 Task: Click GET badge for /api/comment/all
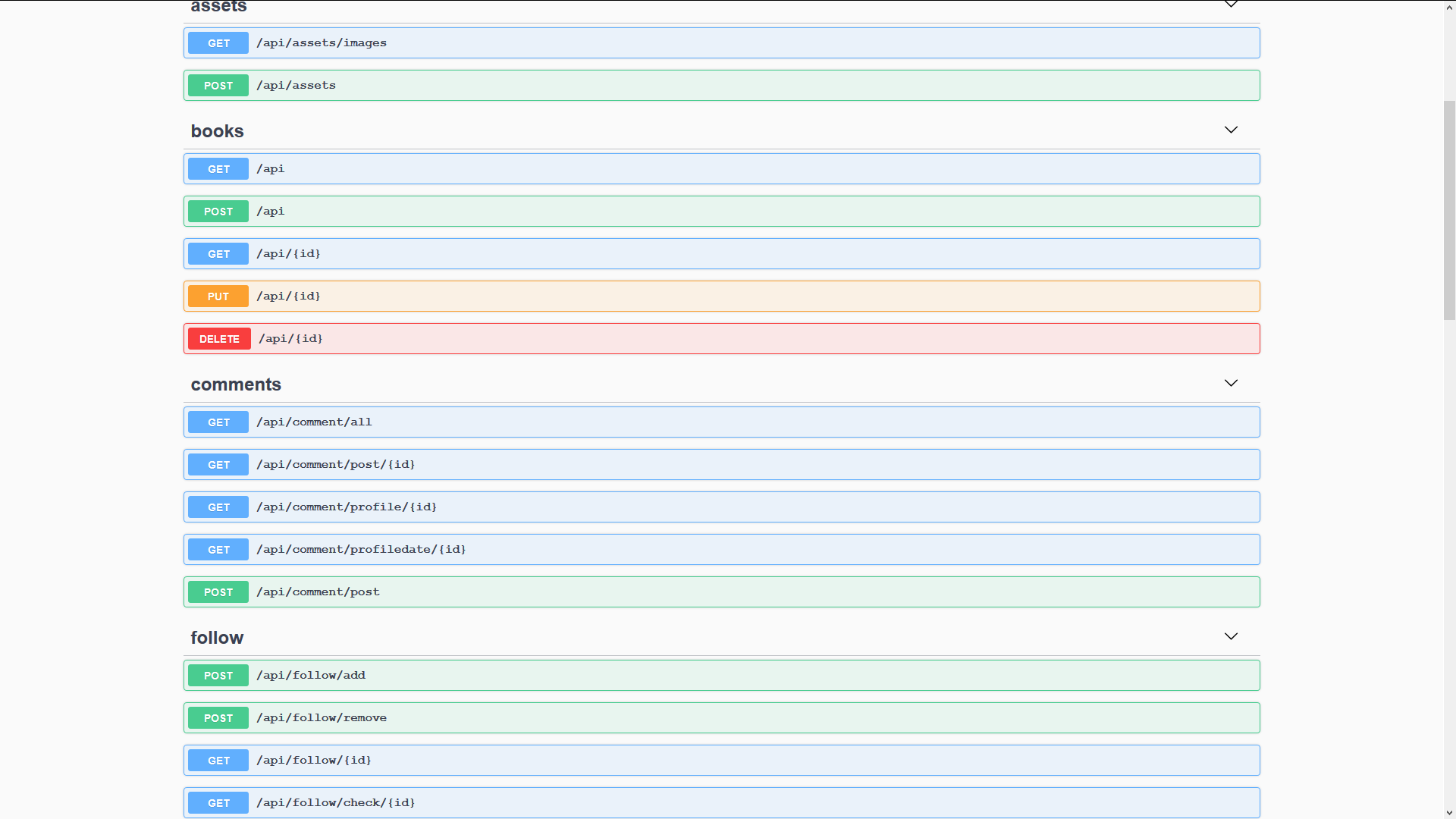[218, 422]
